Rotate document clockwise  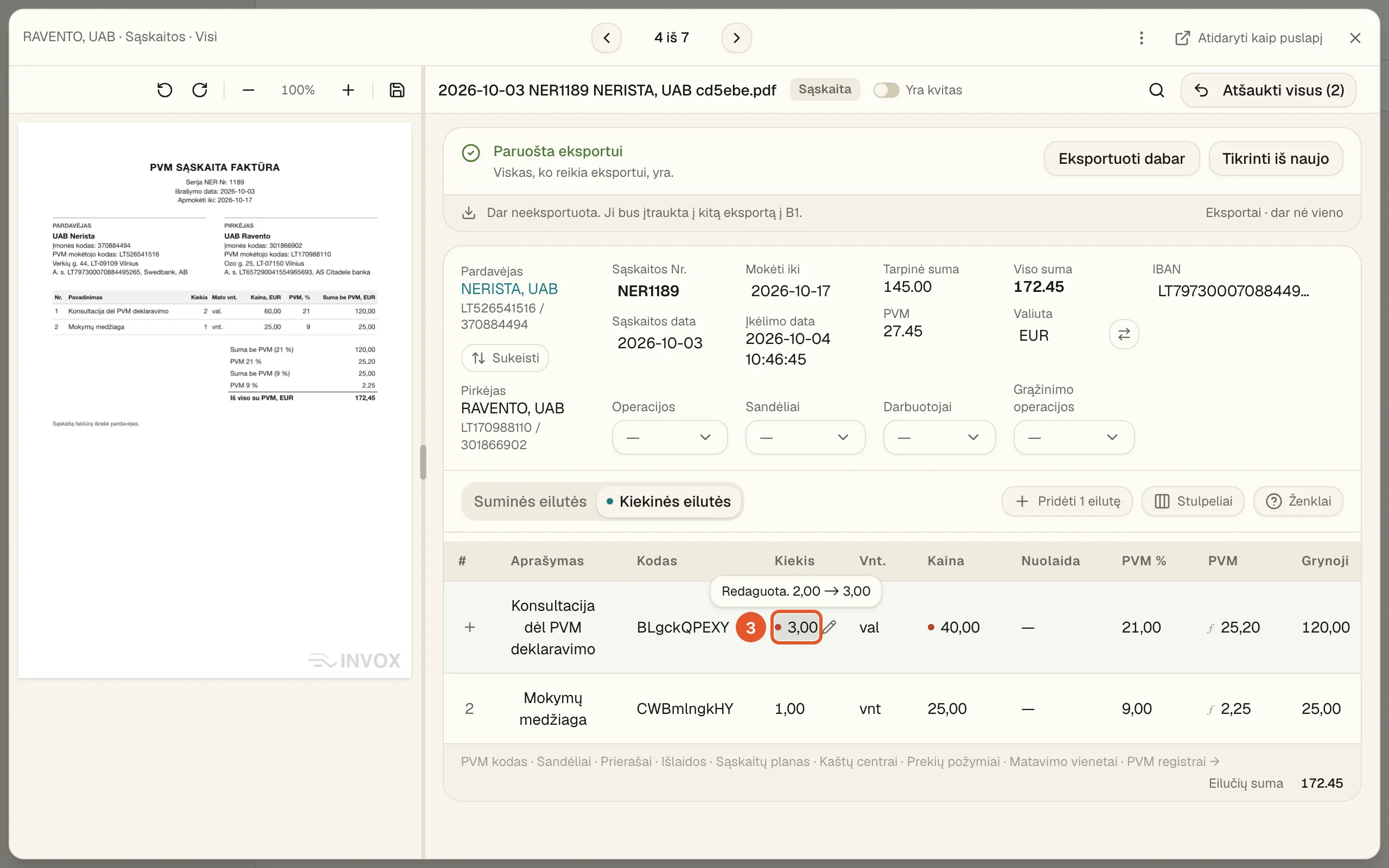pos(200,90)
